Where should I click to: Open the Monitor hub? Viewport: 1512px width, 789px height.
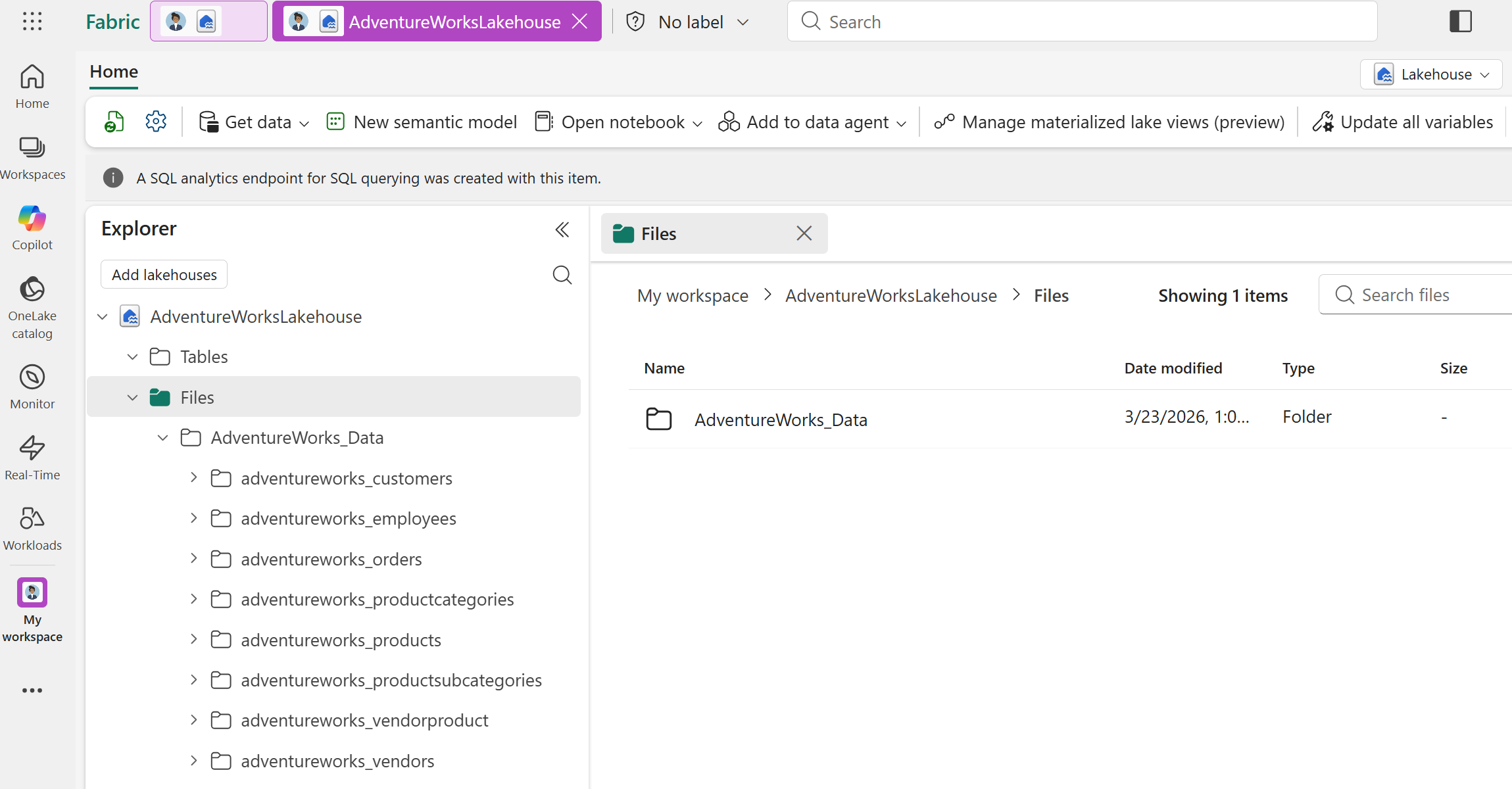(32, 387)
